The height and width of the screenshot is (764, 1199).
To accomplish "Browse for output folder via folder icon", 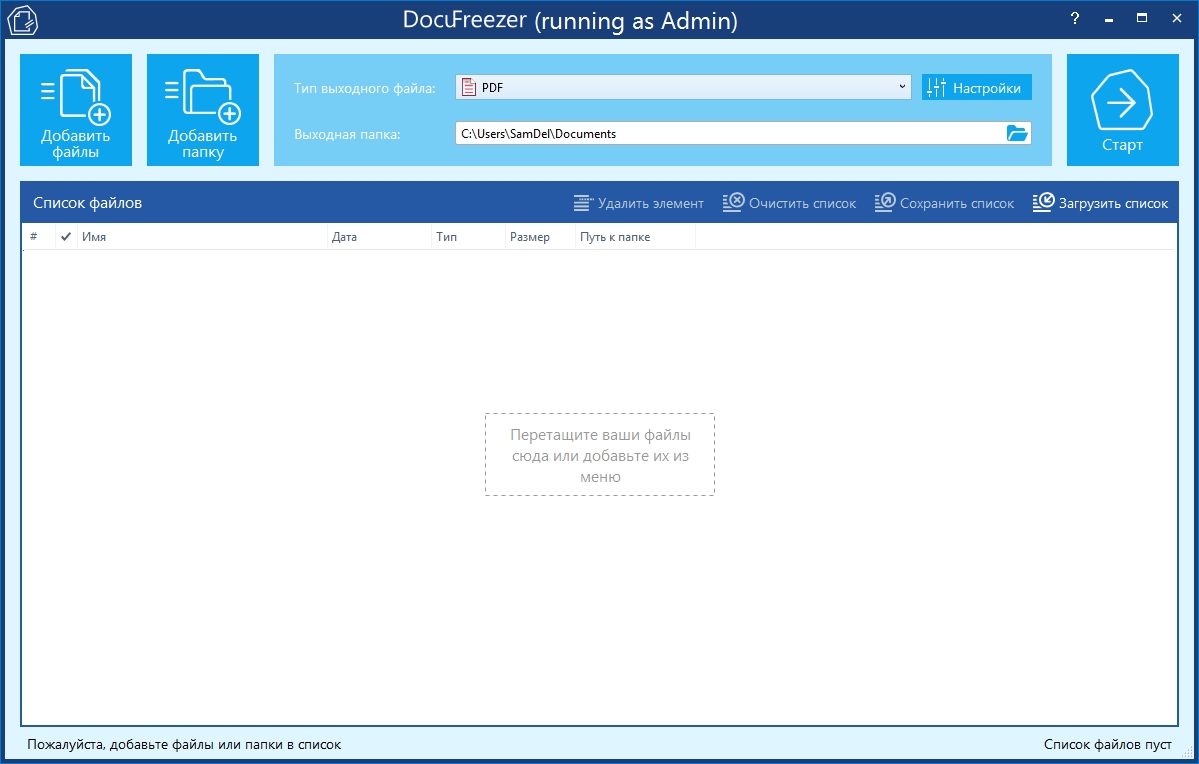I will pyautogui.click(x=1017, y=133).
